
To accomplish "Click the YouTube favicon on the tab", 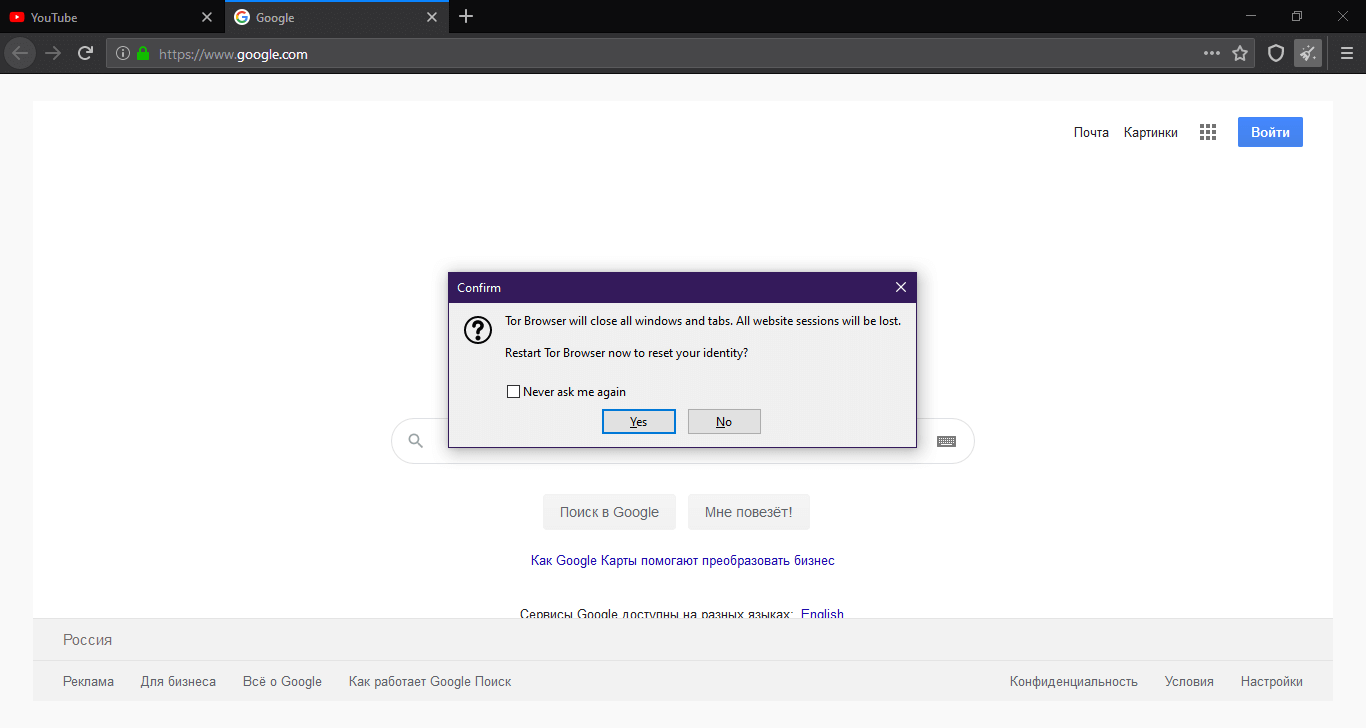I will pos(17,17).
